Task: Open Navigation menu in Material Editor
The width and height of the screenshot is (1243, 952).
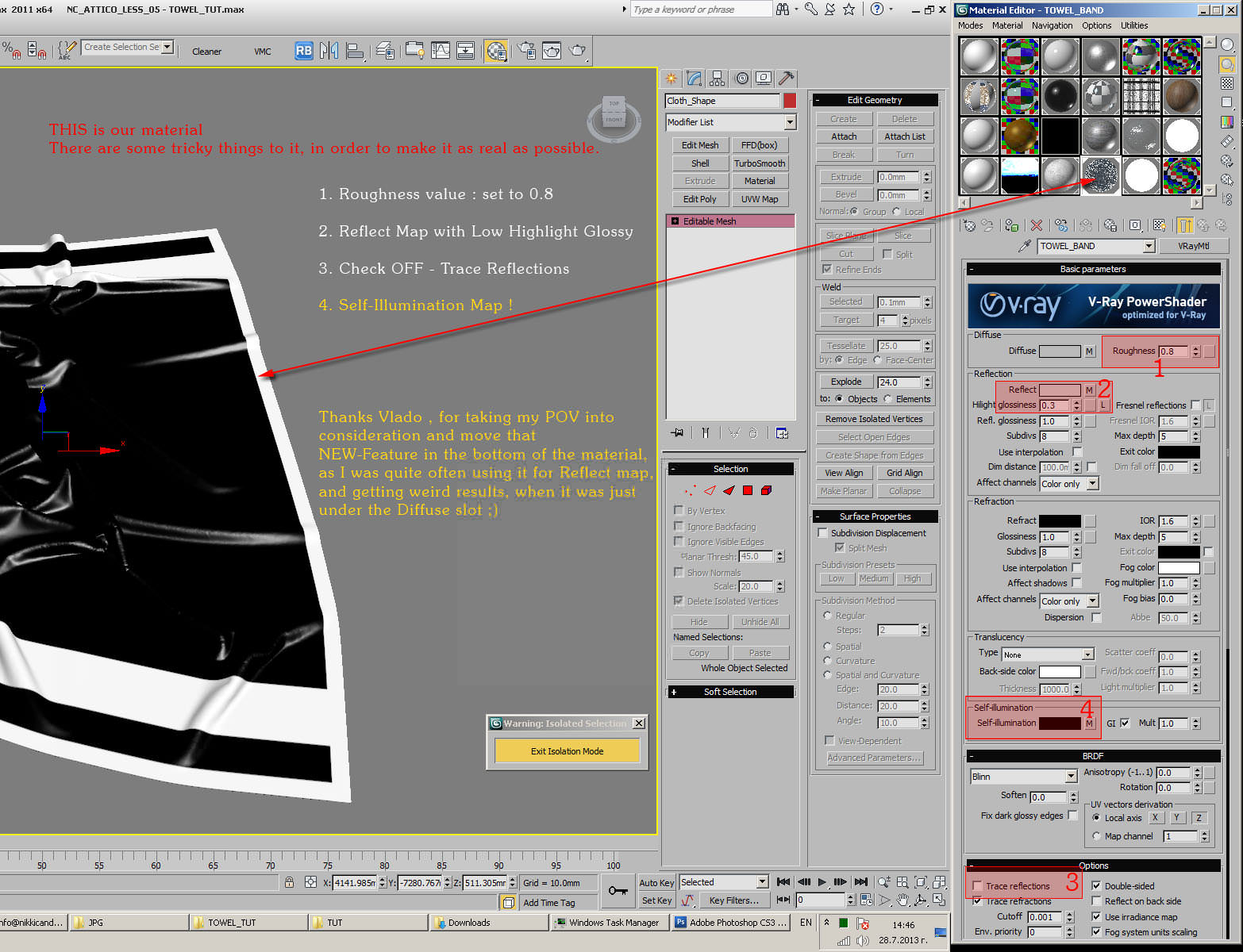Action: [1052, 25]
